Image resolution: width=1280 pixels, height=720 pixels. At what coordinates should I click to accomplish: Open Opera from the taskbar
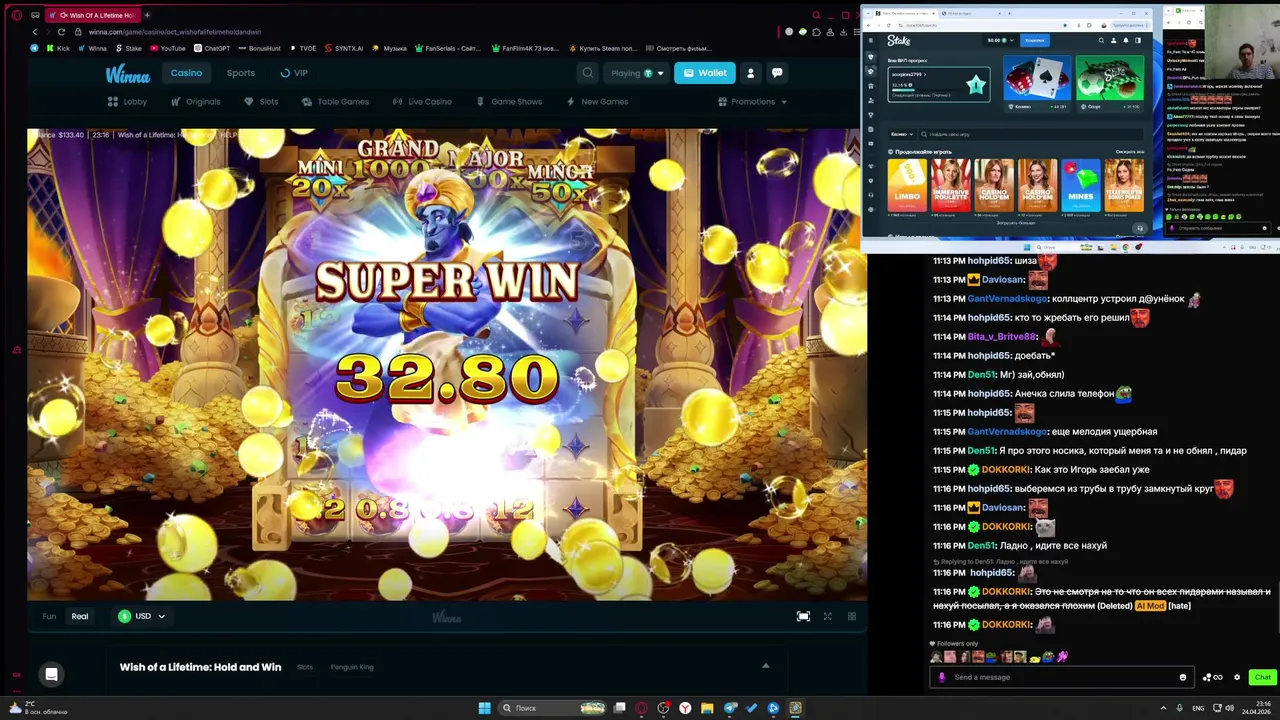641,708
